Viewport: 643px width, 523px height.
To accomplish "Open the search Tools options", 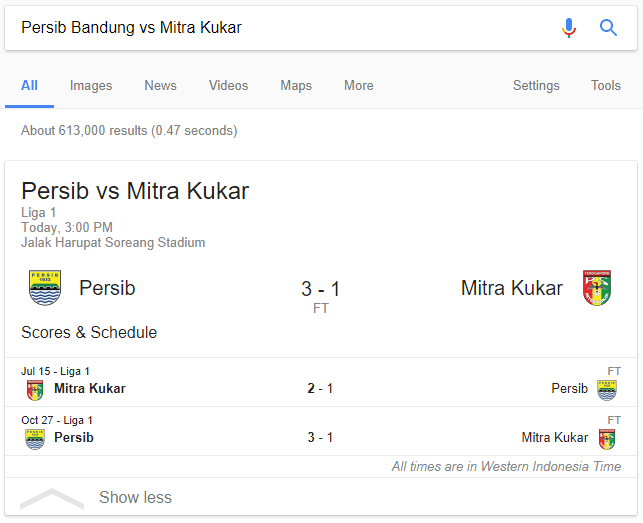I will (x=605, y=85).
